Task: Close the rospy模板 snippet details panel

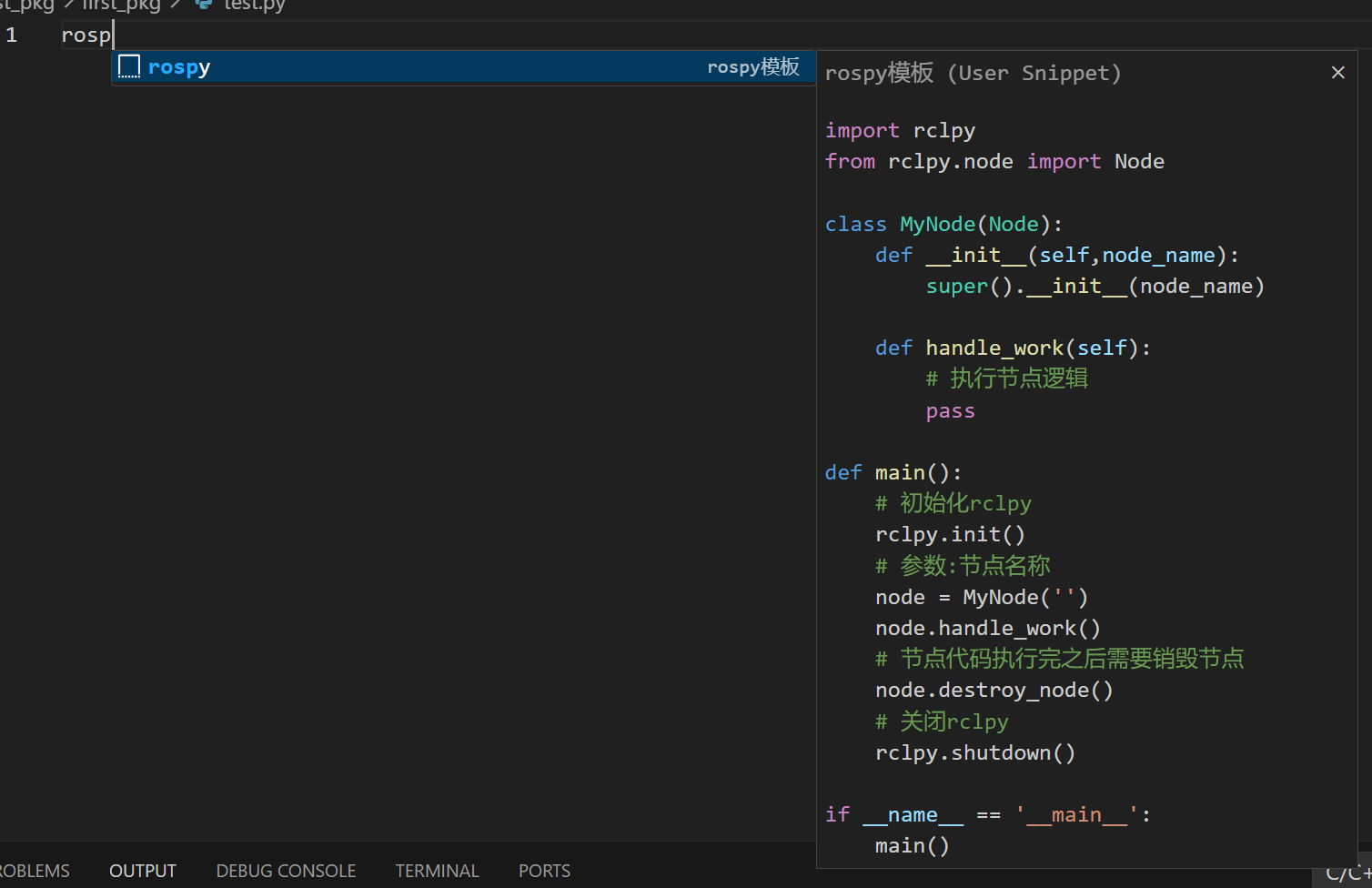Action: (x=1337, y=73)
